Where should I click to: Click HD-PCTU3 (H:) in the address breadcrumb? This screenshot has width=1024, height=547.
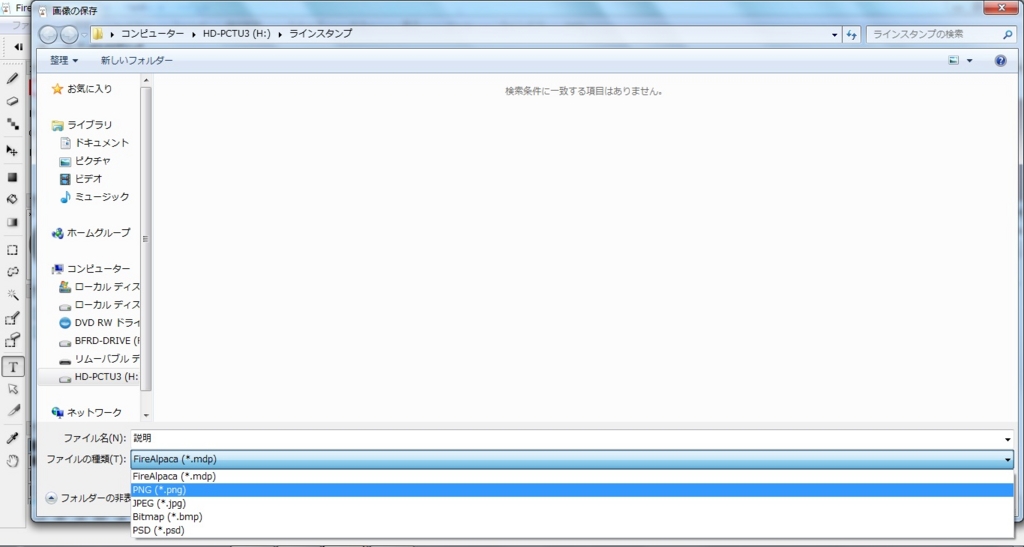click(x=236, y=34)
